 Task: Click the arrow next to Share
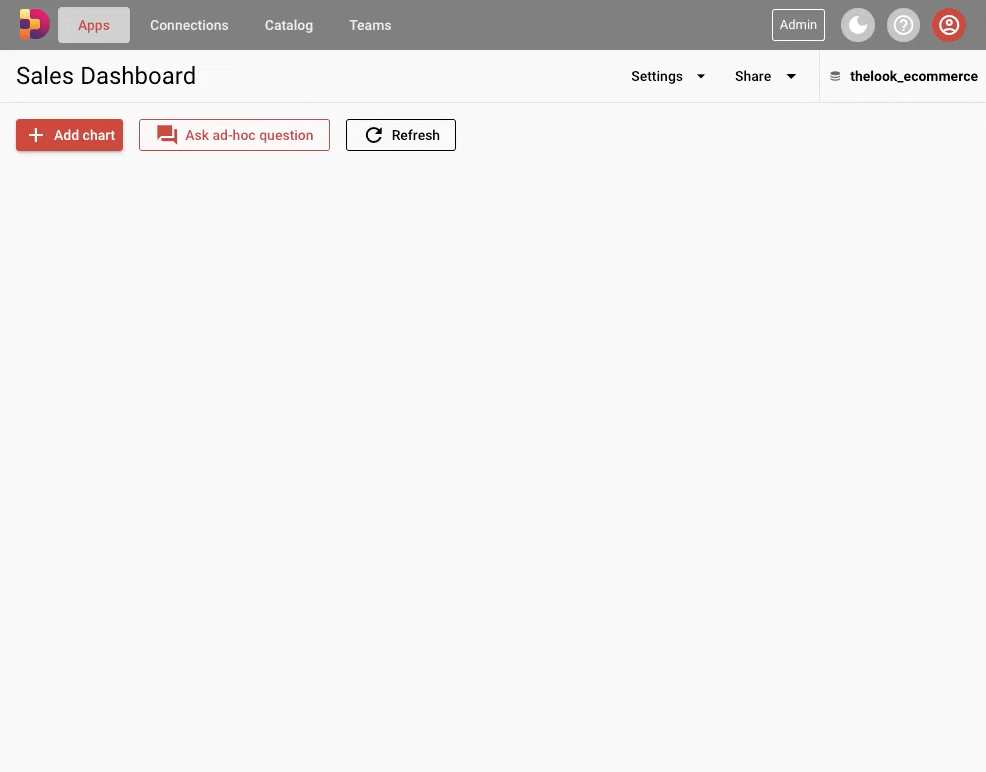click(791, 76)
